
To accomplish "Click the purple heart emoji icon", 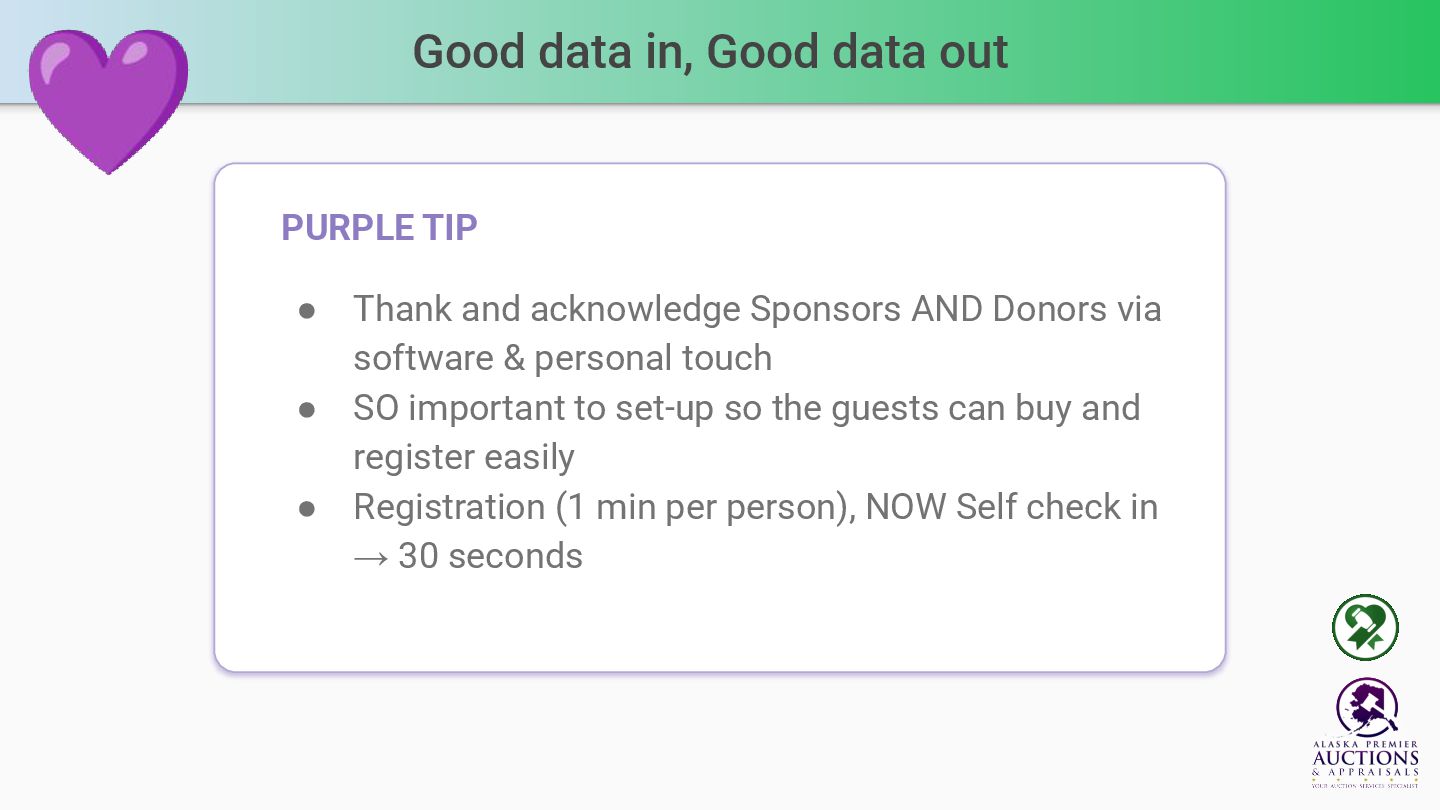I will point(108,101).
